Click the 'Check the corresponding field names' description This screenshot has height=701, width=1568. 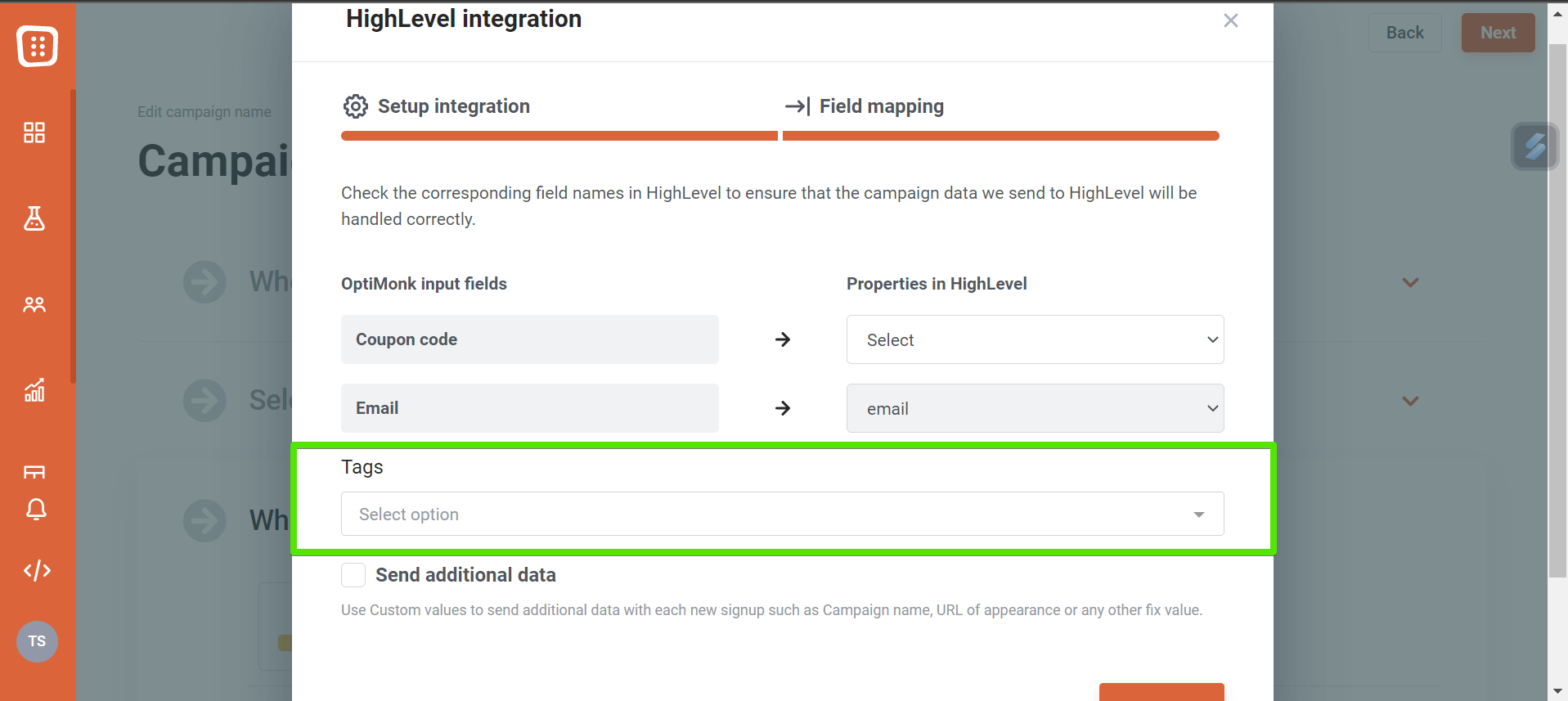pos(769,206)
